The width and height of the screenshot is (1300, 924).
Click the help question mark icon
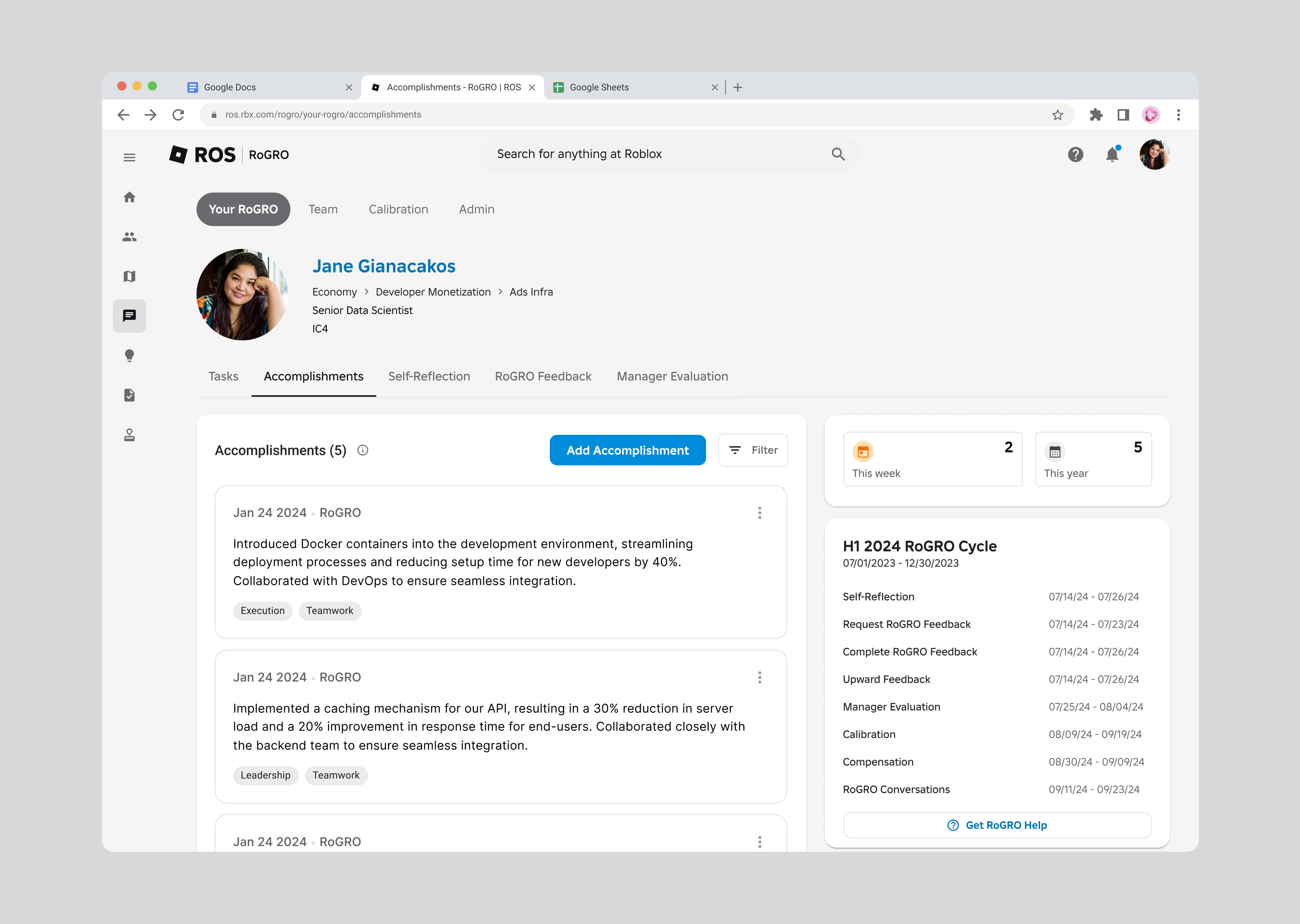tap(1075, 154)
